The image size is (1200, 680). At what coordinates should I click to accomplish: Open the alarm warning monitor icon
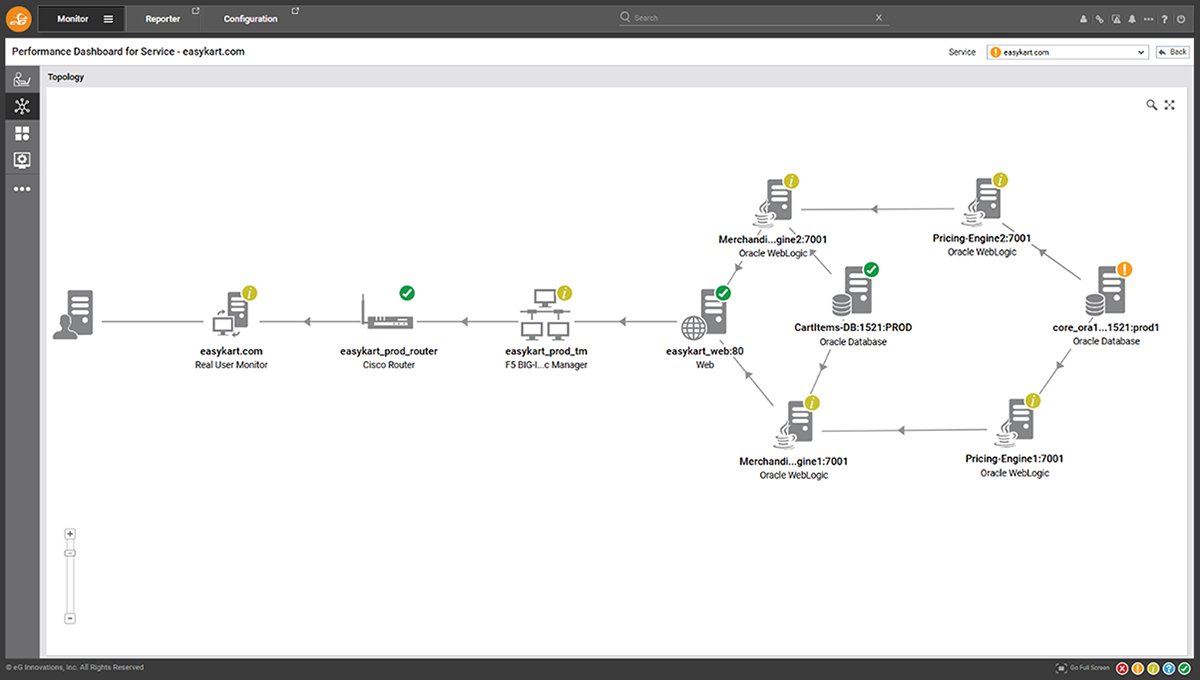(1116, 19)
